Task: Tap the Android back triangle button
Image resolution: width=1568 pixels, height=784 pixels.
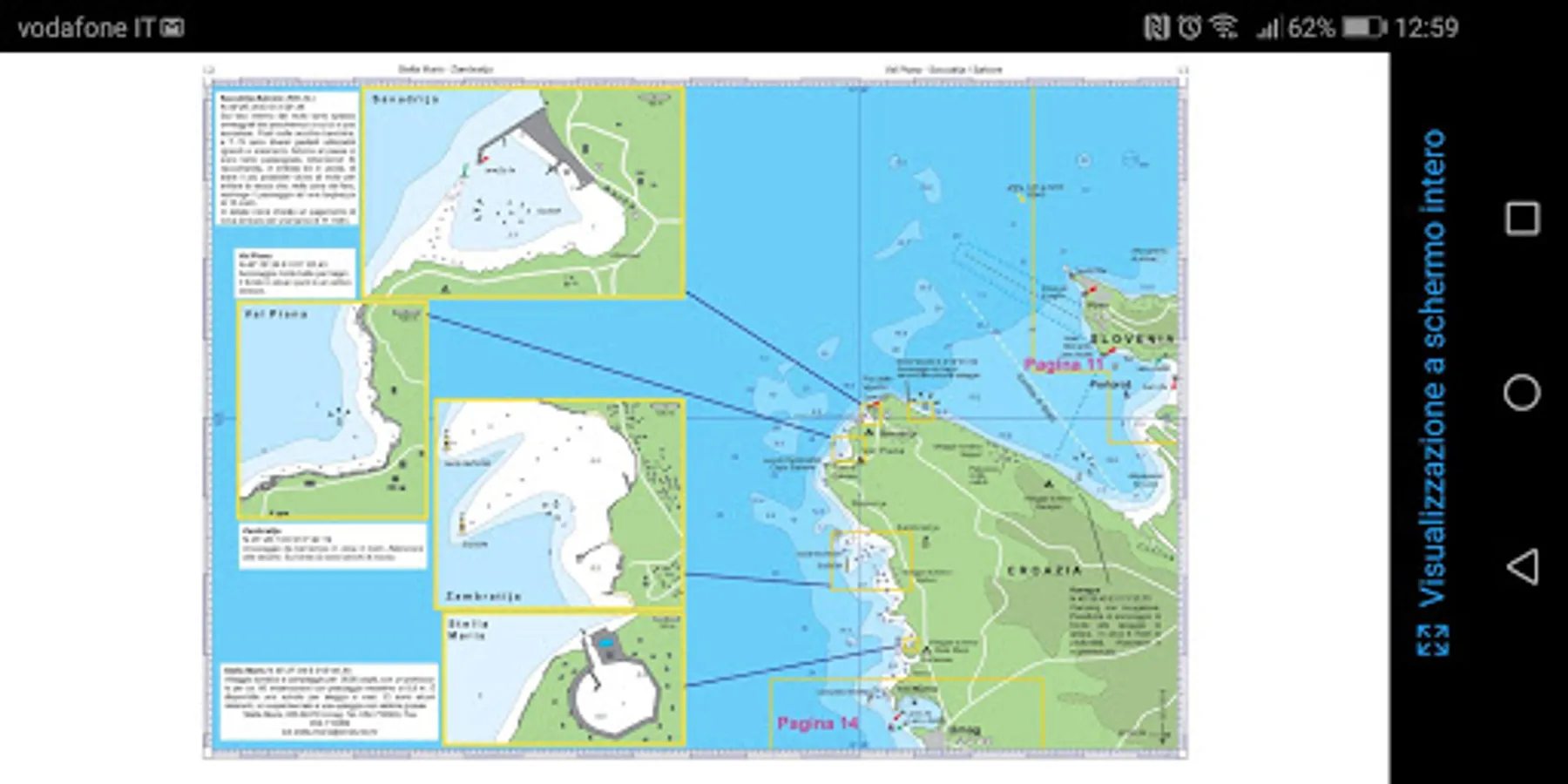Action: [1522, 566]
